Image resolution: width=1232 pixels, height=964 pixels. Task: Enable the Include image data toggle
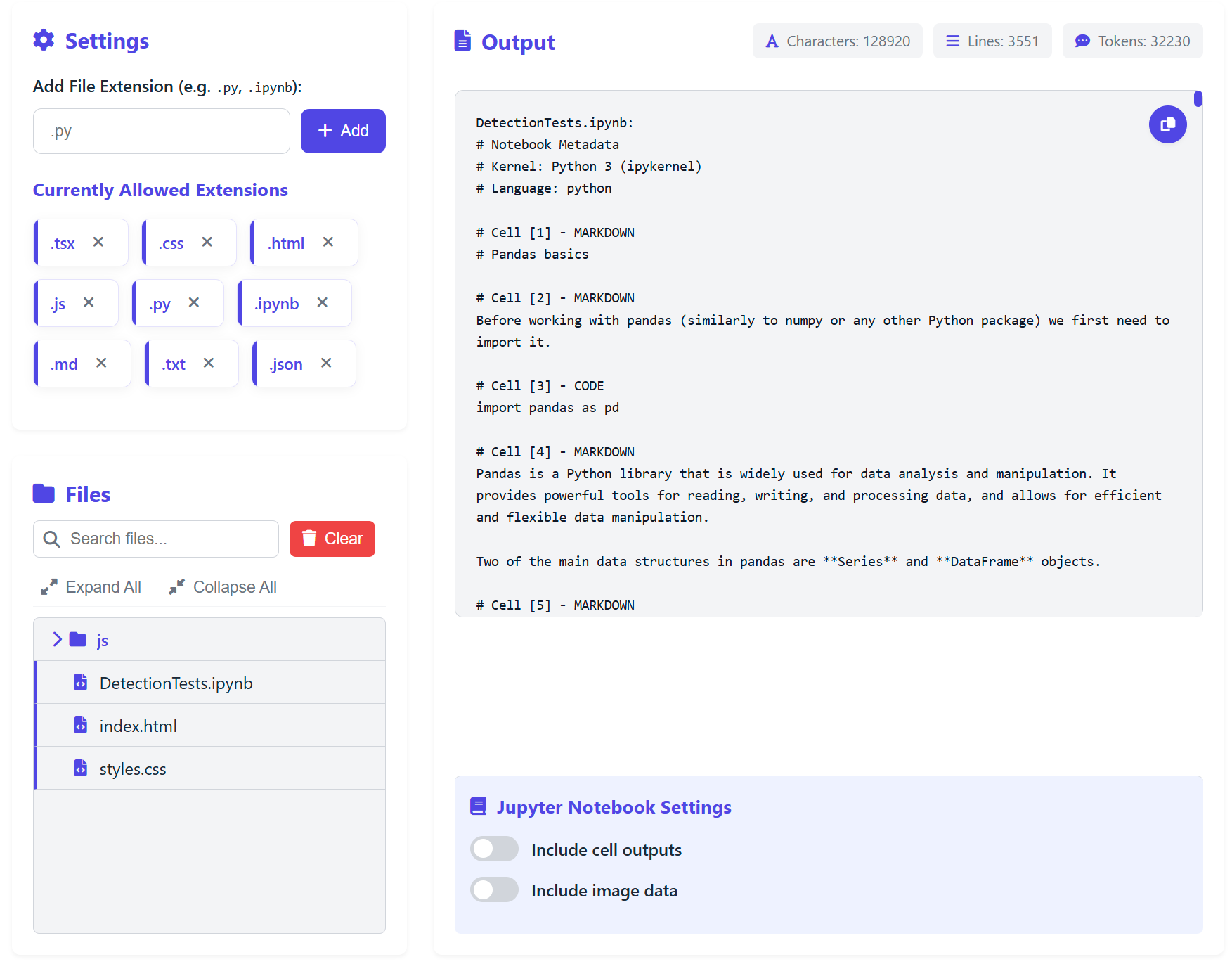(494, 889)
